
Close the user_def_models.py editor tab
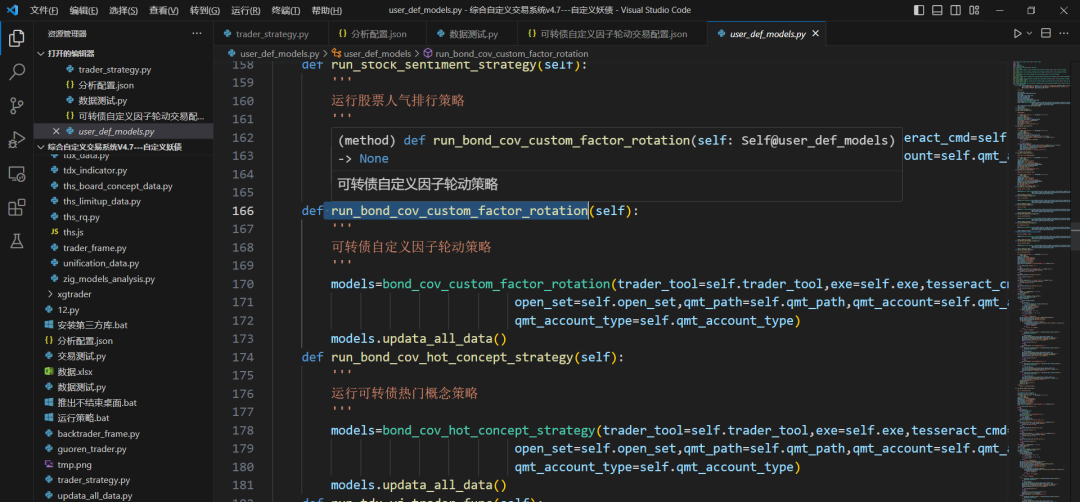pyautogui.click(x=816, y=34)
